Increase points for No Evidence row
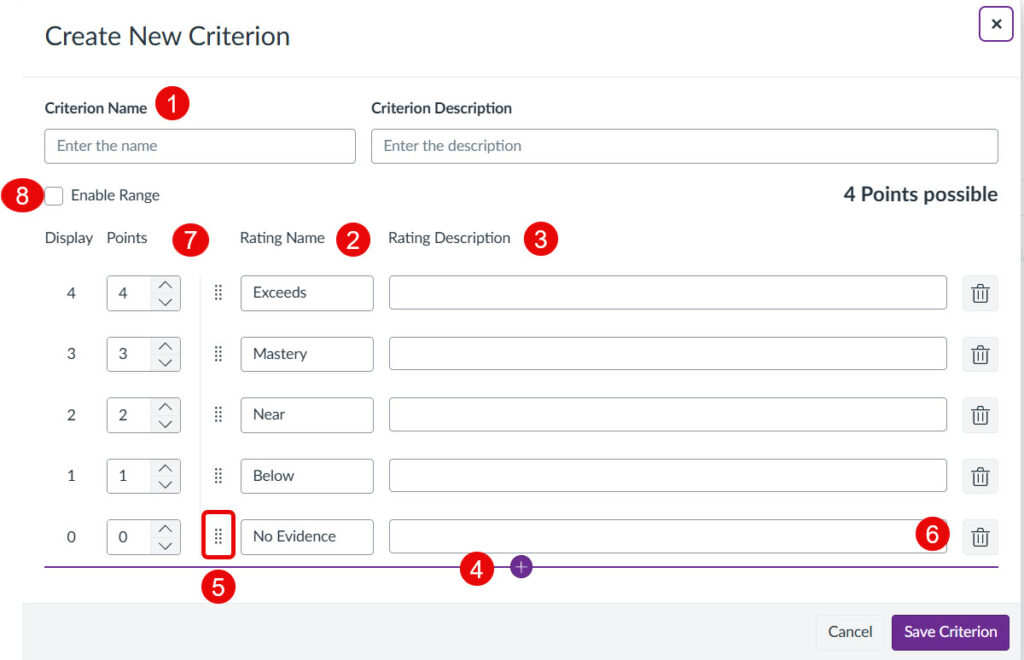Screen dimensions: 1024x660 coord(165,529)
